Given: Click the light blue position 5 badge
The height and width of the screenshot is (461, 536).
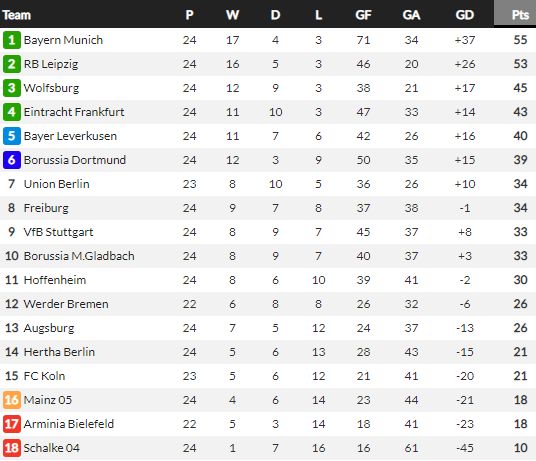Looking at the screenshot, I should [12, 136].
